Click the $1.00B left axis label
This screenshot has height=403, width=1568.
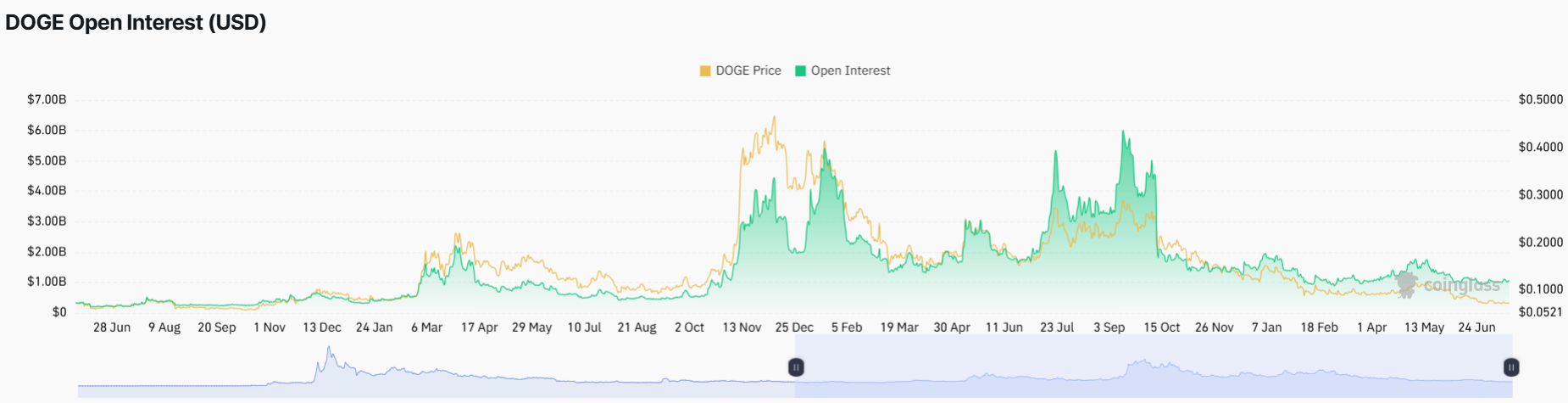(47, 281)
